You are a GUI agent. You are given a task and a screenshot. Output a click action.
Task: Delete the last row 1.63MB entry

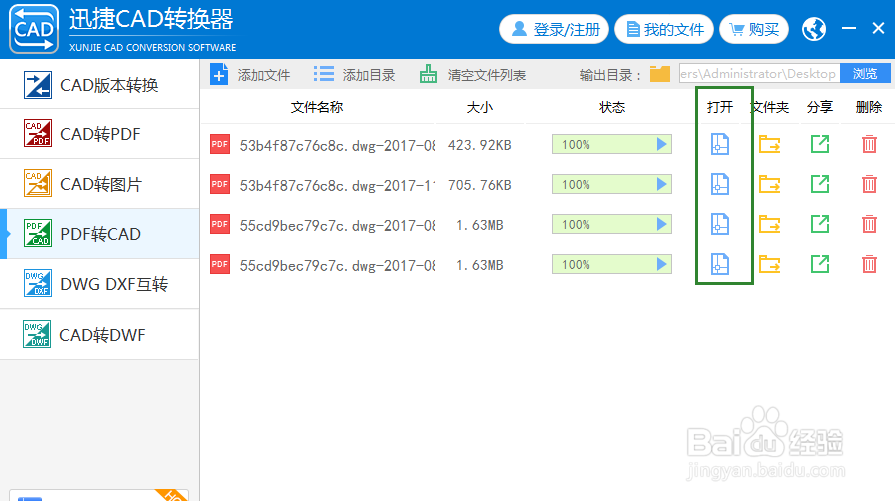coord(869,264)
